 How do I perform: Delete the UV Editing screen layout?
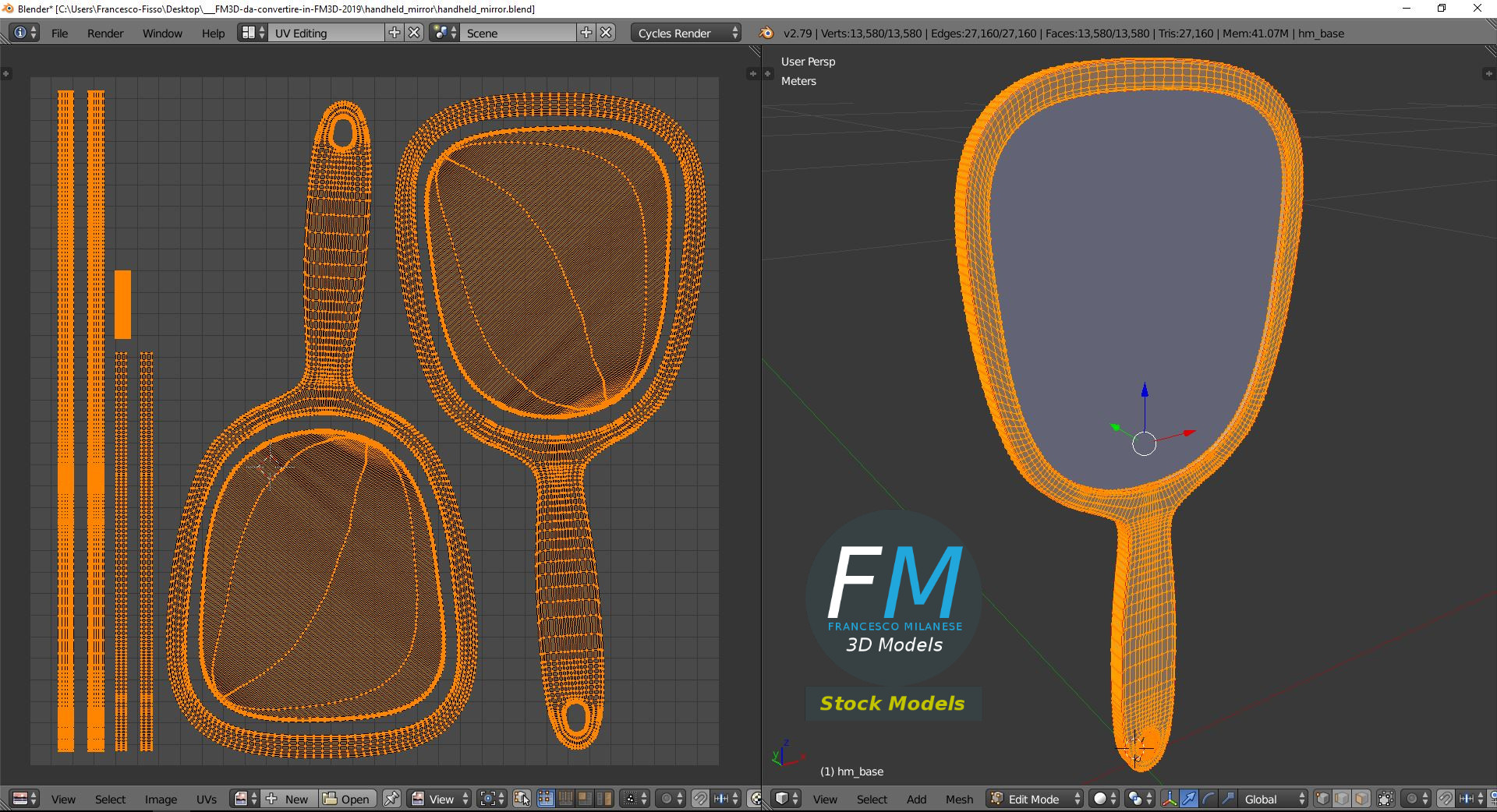(x=415, y=33)
